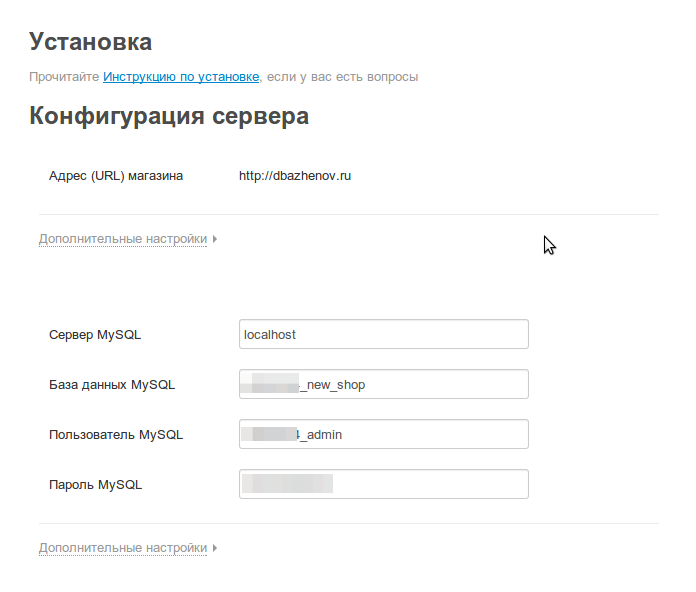Click the word Прочитайте in the intro text

point(64,76)
